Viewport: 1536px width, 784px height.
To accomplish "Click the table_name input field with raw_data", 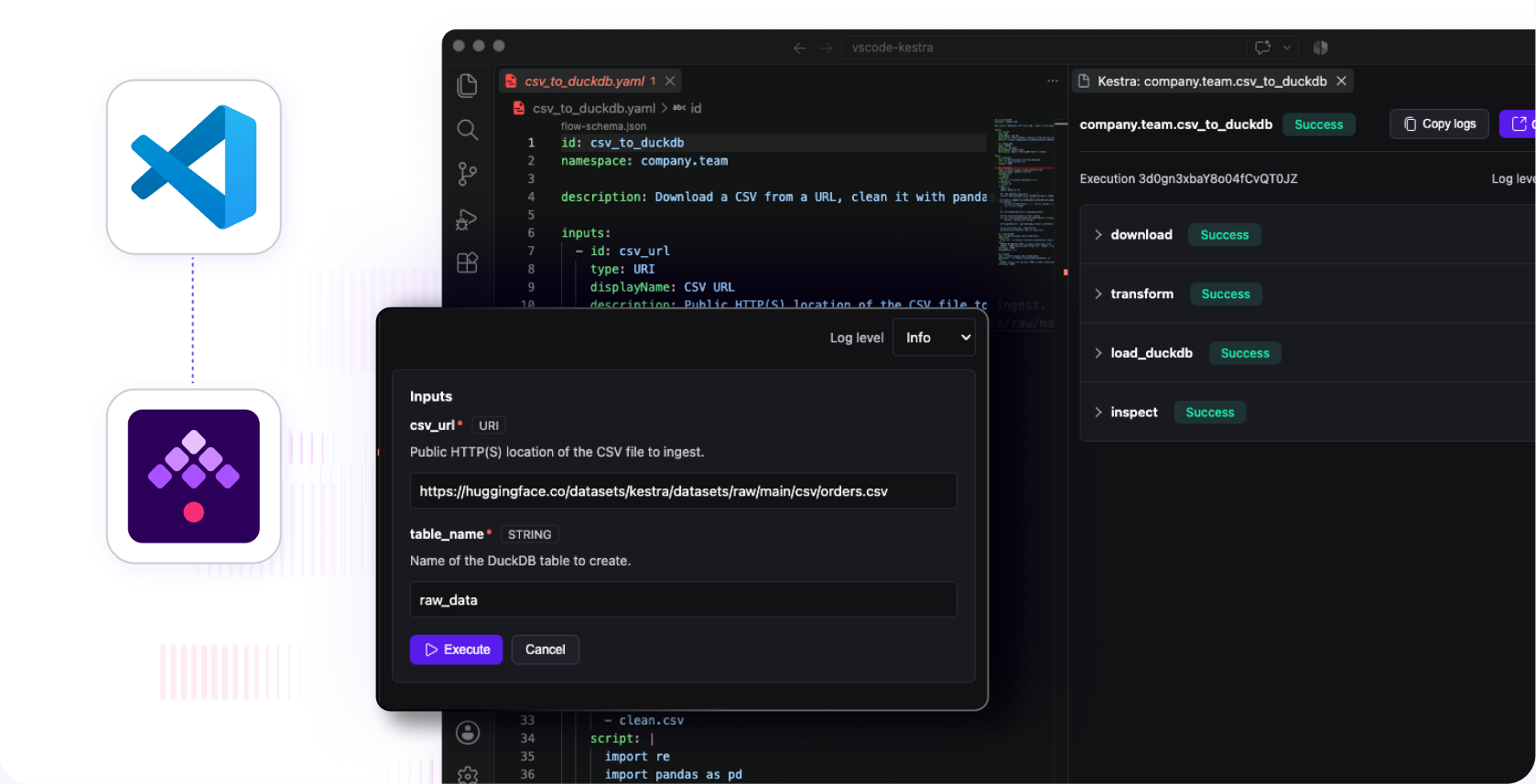I will 683,600.
